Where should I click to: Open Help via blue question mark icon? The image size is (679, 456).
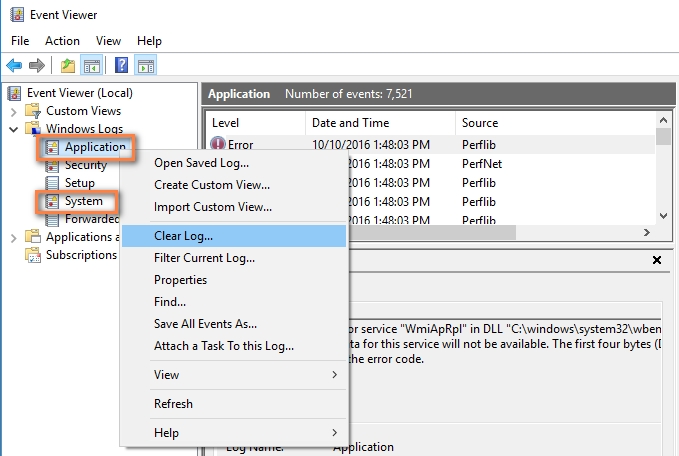121,65
